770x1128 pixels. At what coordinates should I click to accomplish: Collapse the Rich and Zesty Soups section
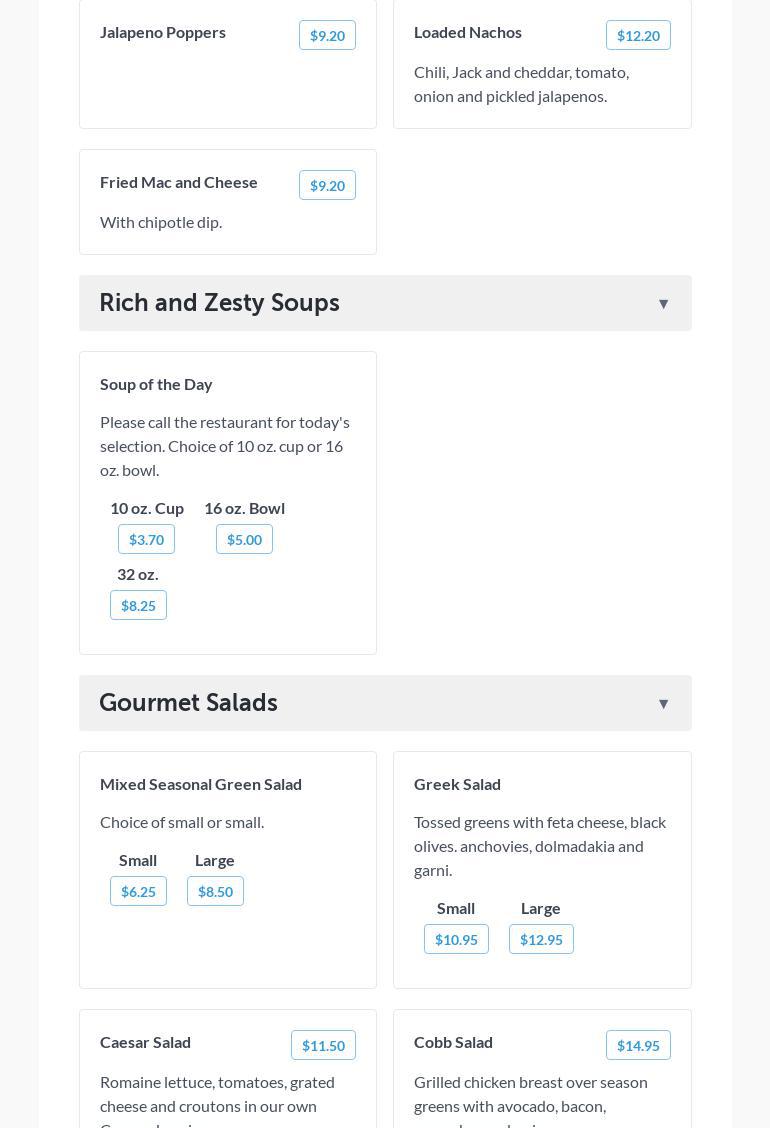(x=663, y=304)
